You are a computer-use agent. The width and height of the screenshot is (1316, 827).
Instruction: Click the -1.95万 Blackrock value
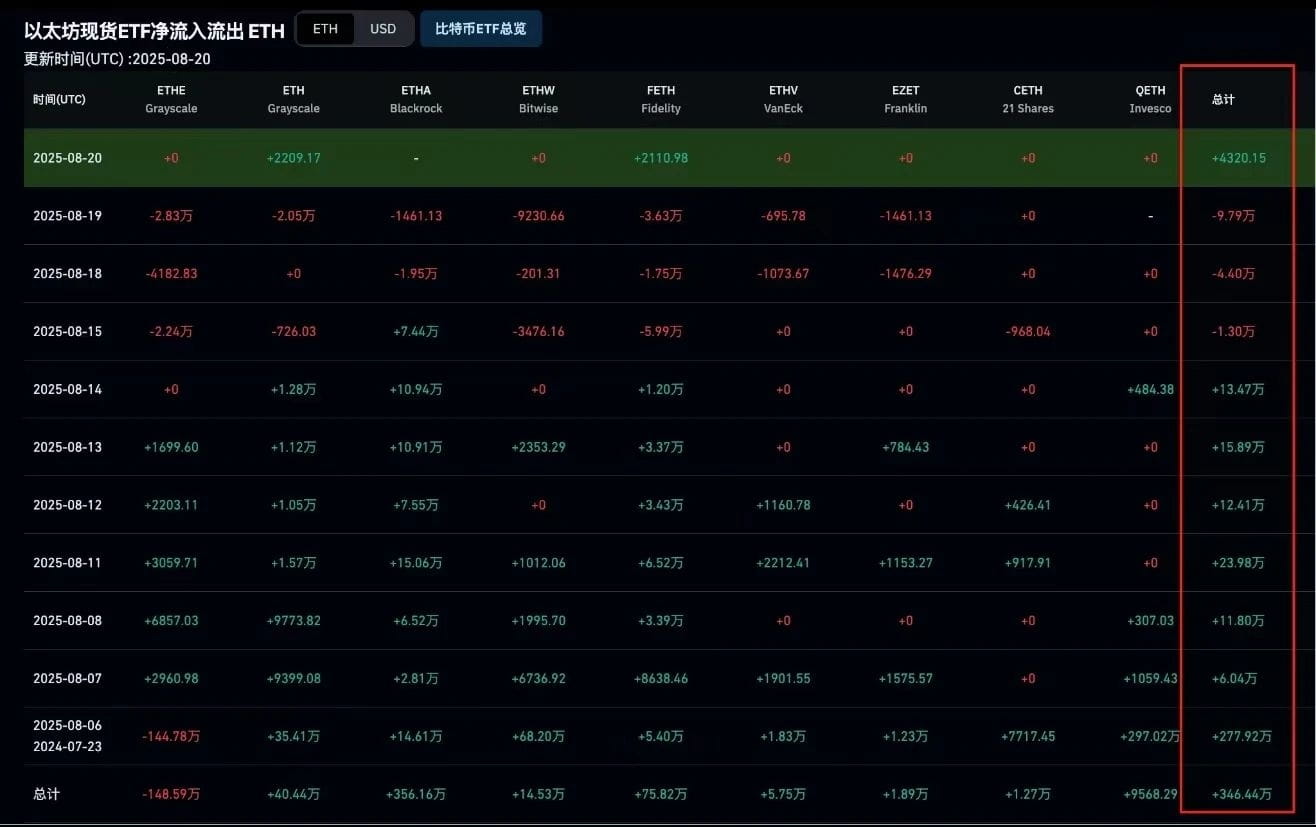click(416, 274)
